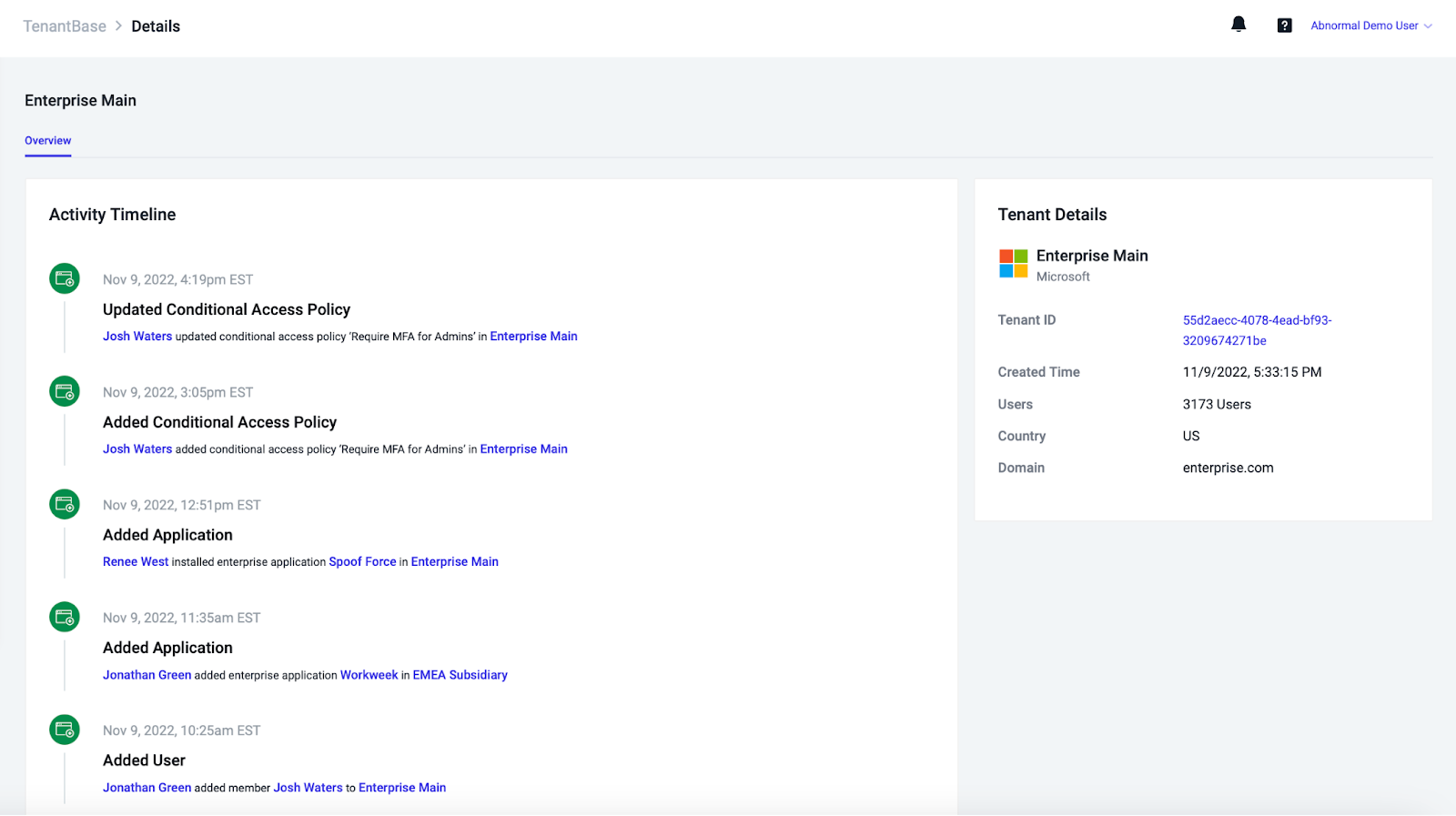Screen dimensions: 1456x816
Task: Click the Tenant Details heading
Action: 1052,215
